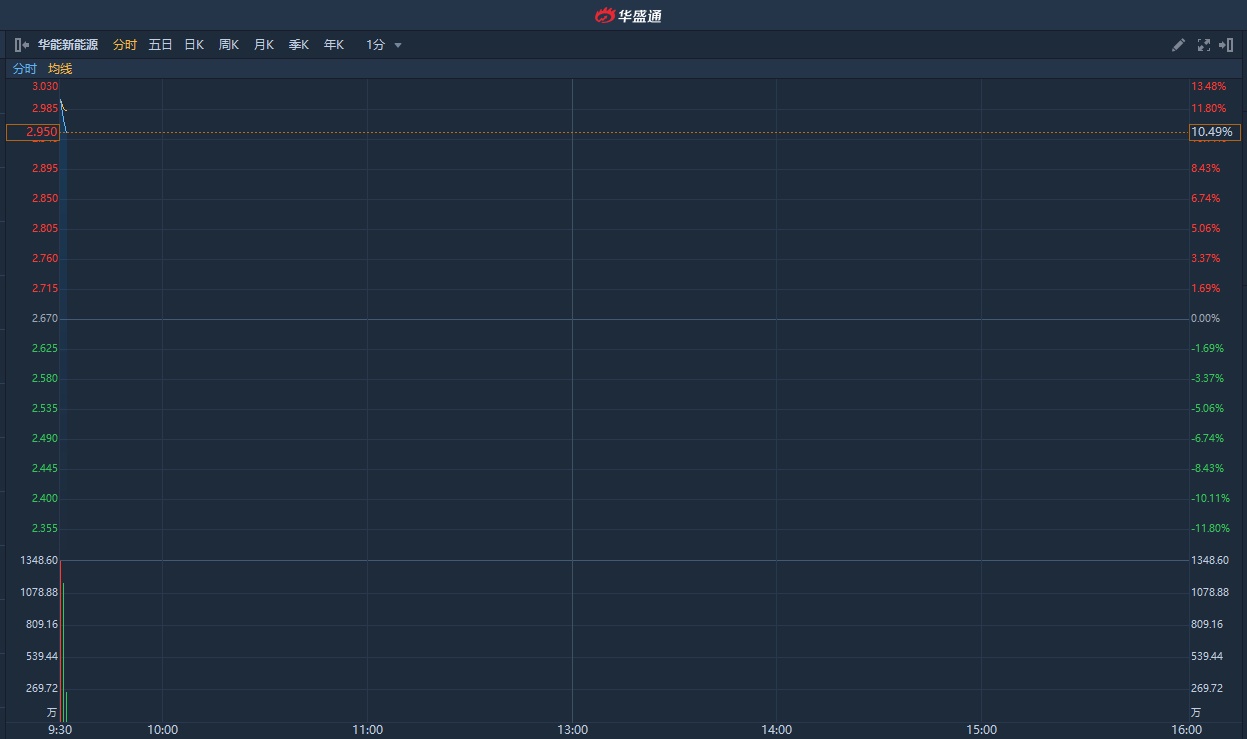Click the 13:00 time axis marker
The width and height of the screenshot is (1247, 739).
tap(572, 730)
